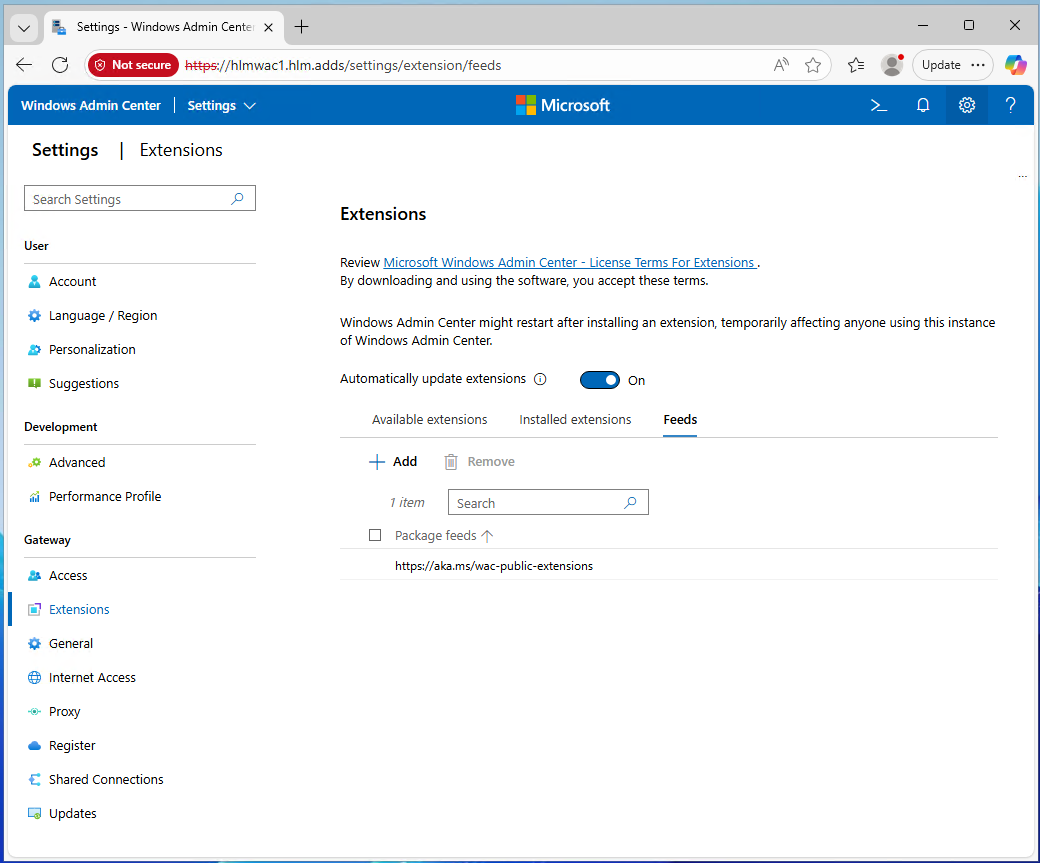Open PowerShell console icon in header
Image resolution: width=1040 pixels, height=863 pixels.
[x=879, y=105]
